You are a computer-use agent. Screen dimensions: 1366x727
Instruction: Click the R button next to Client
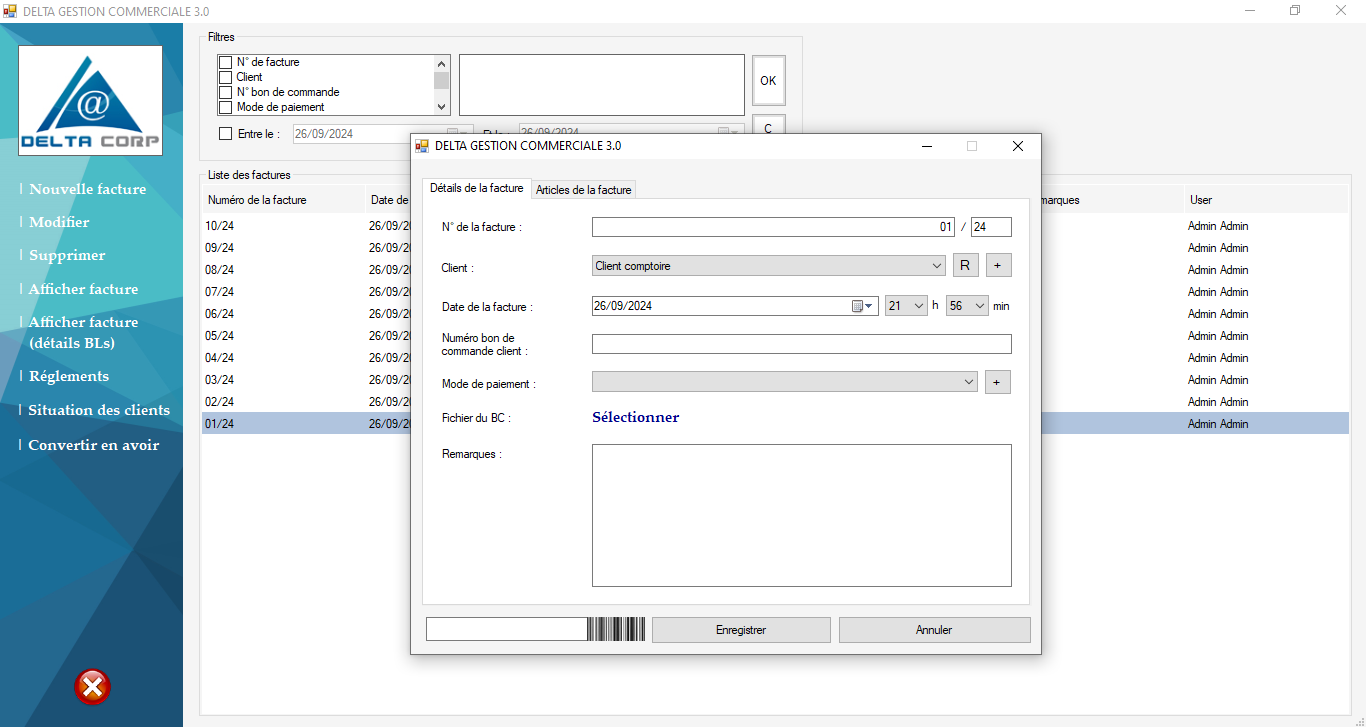pyautogui.click(x=965, y=265)
